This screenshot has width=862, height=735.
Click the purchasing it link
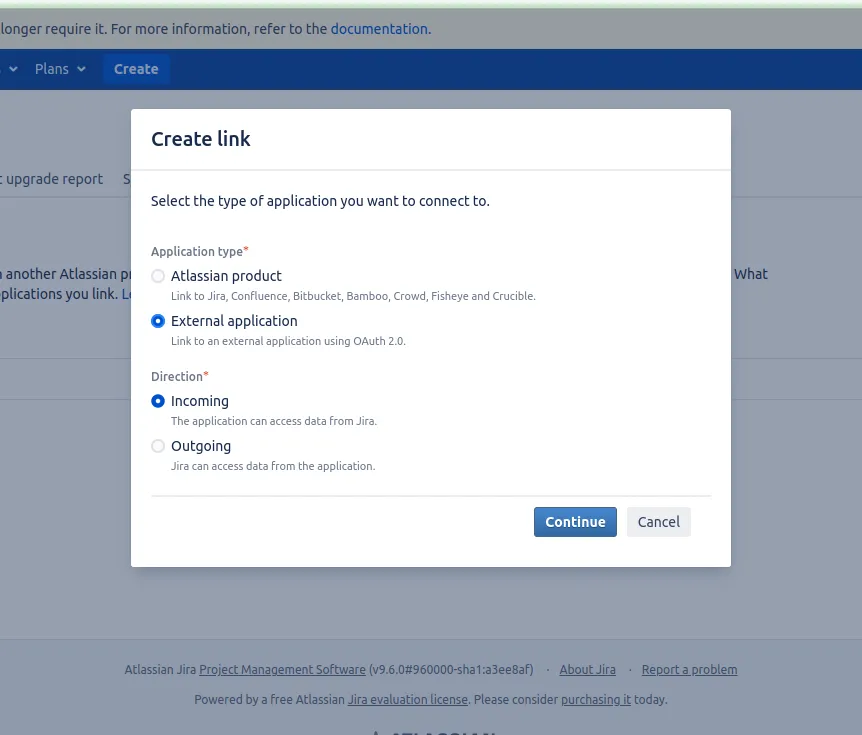click(596, 700)
